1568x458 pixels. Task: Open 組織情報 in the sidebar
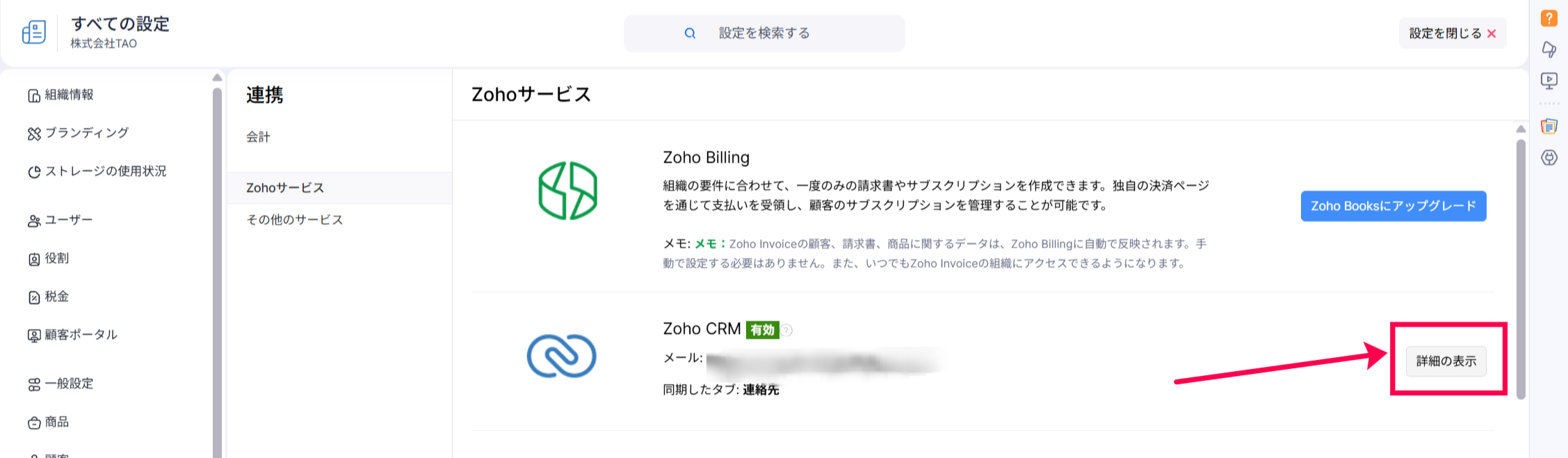click(69, 95)
